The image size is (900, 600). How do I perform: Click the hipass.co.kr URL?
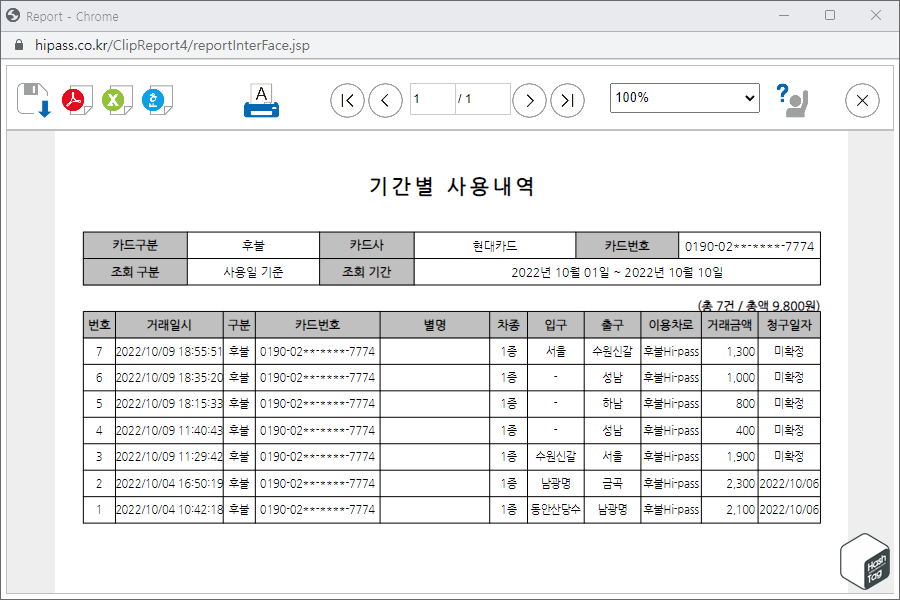point(172,45)
